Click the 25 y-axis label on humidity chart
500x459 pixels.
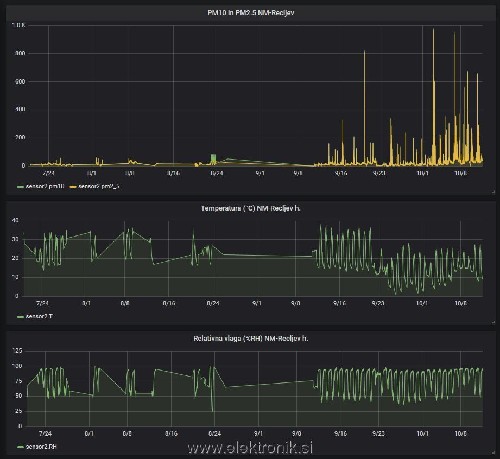[19, 411]
